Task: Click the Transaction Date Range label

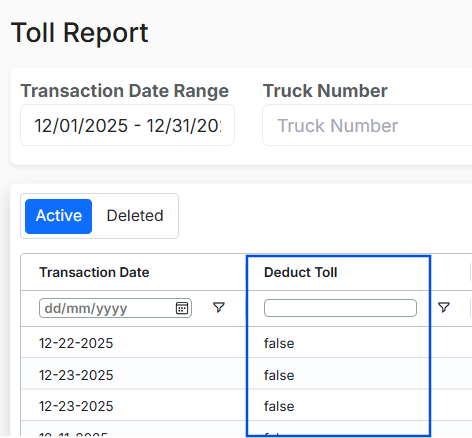Action: pyautogui.click(x=125, y=91)
